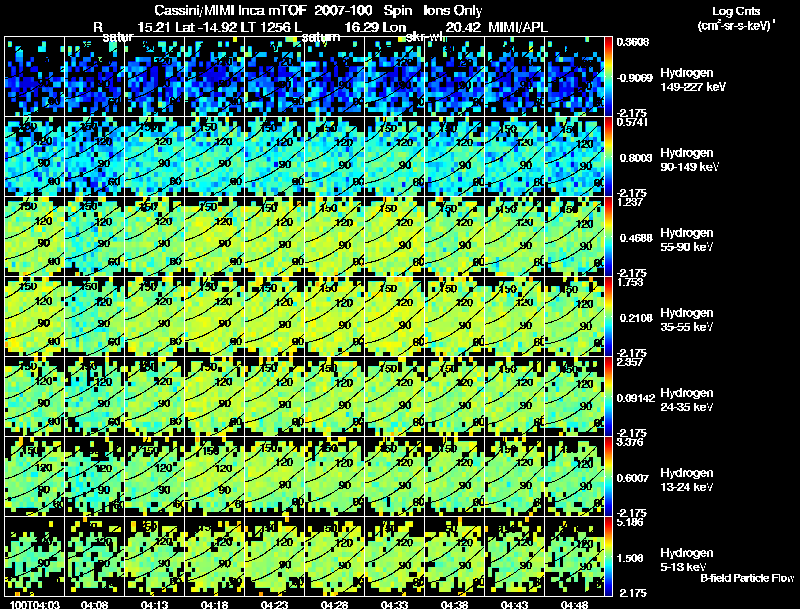Open the 5-13 keV image panel at 04:43

(514, 557)
